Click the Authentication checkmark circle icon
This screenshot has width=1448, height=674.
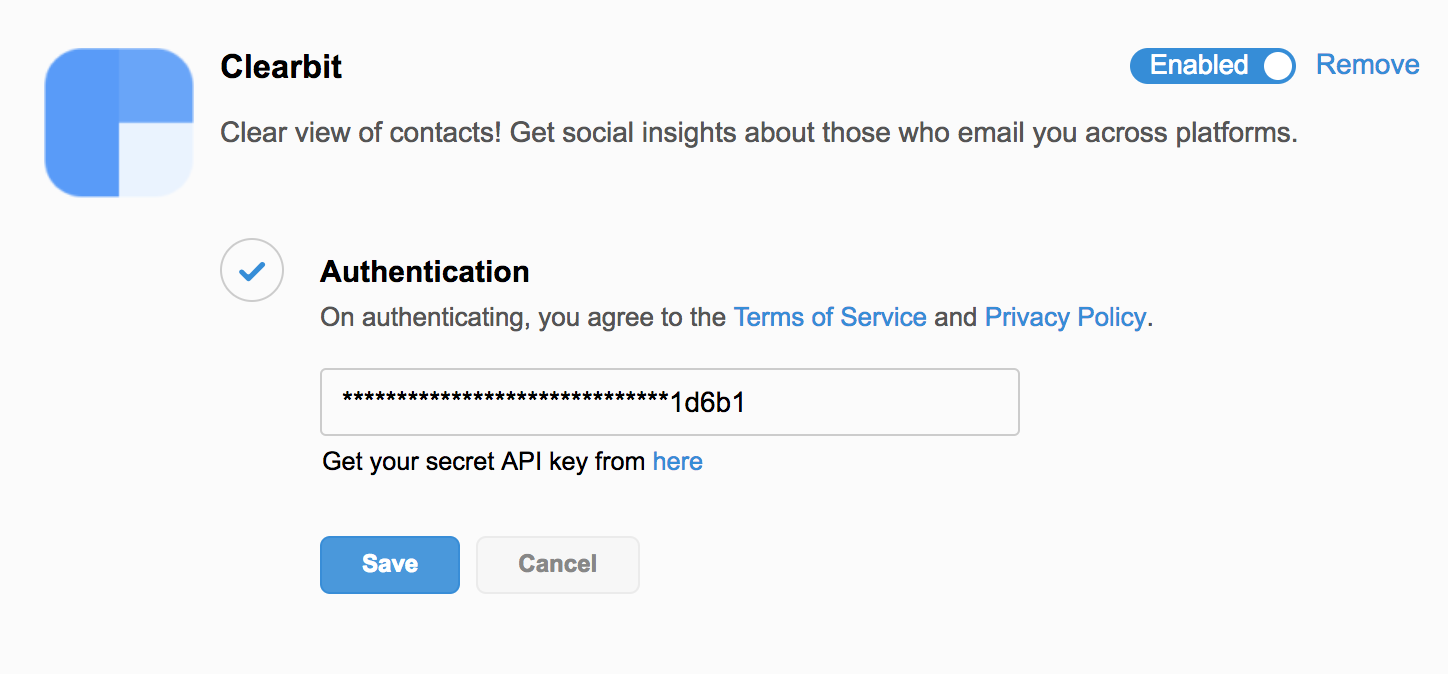click(252, 270)
